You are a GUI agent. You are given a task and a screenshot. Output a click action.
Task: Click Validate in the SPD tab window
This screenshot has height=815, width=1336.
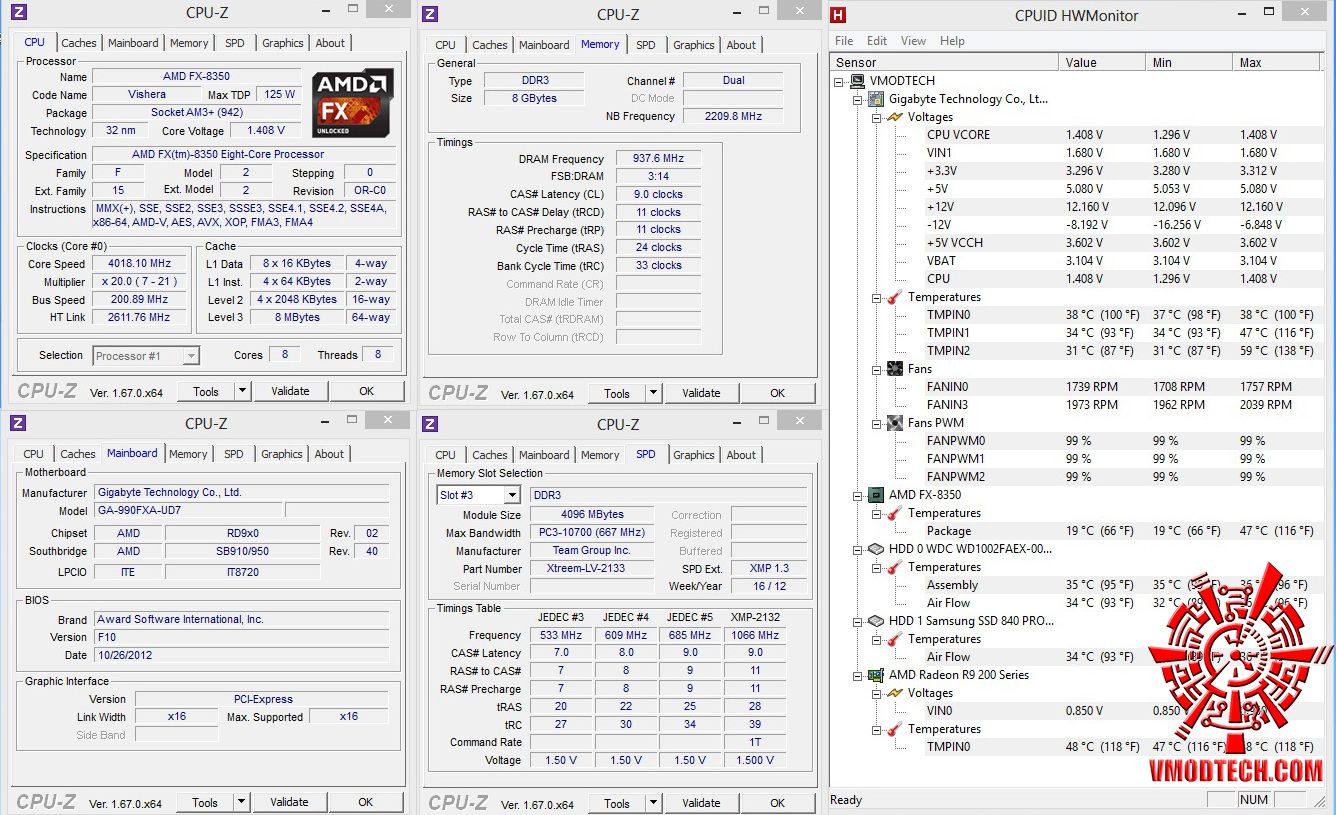pyautogui.click(x=701, y=803)
